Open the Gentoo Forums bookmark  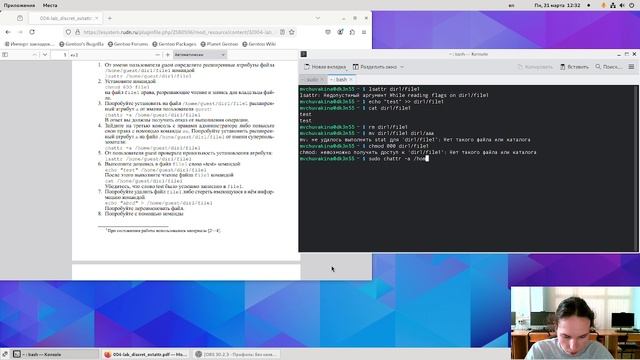click(x=128, y=44)
